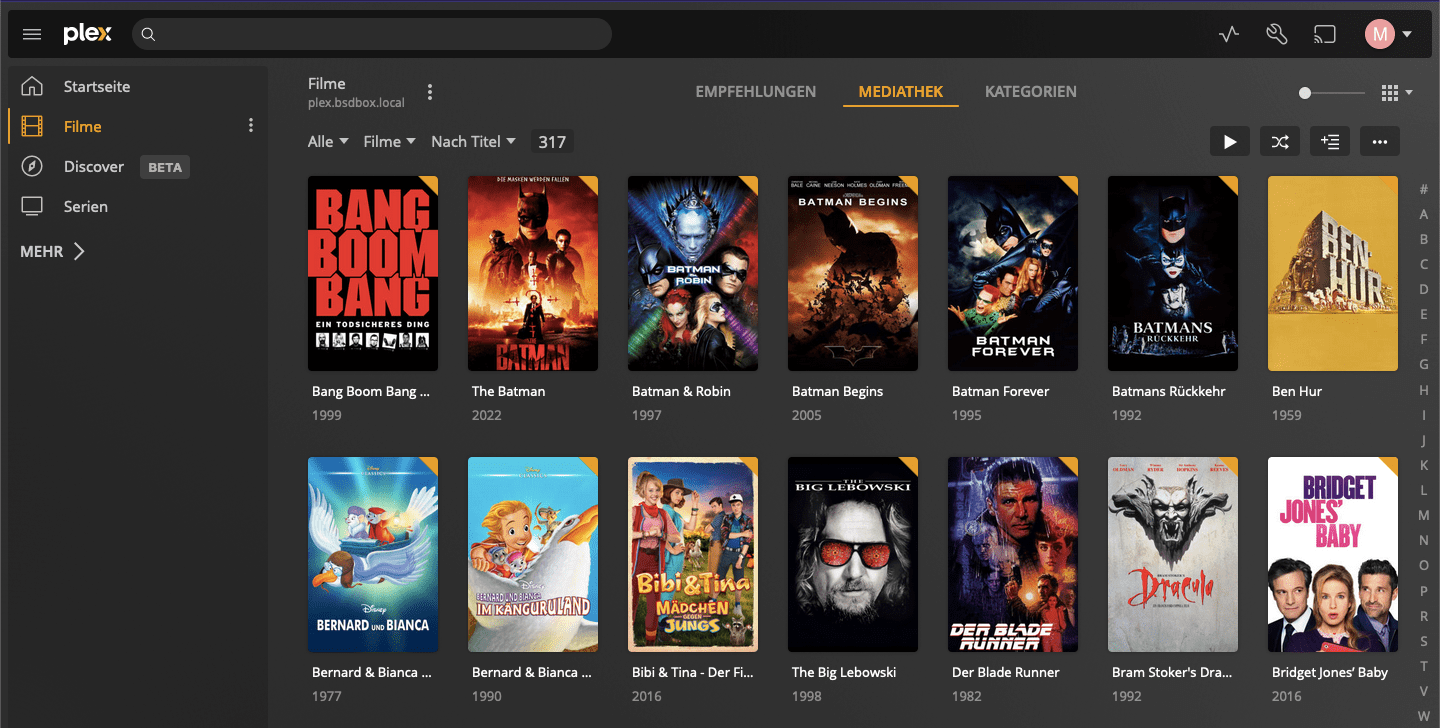The width and height of the screenshot is (1440, 728).
Task: Open the Batman & Robin poster
Action: pos(693,273)
